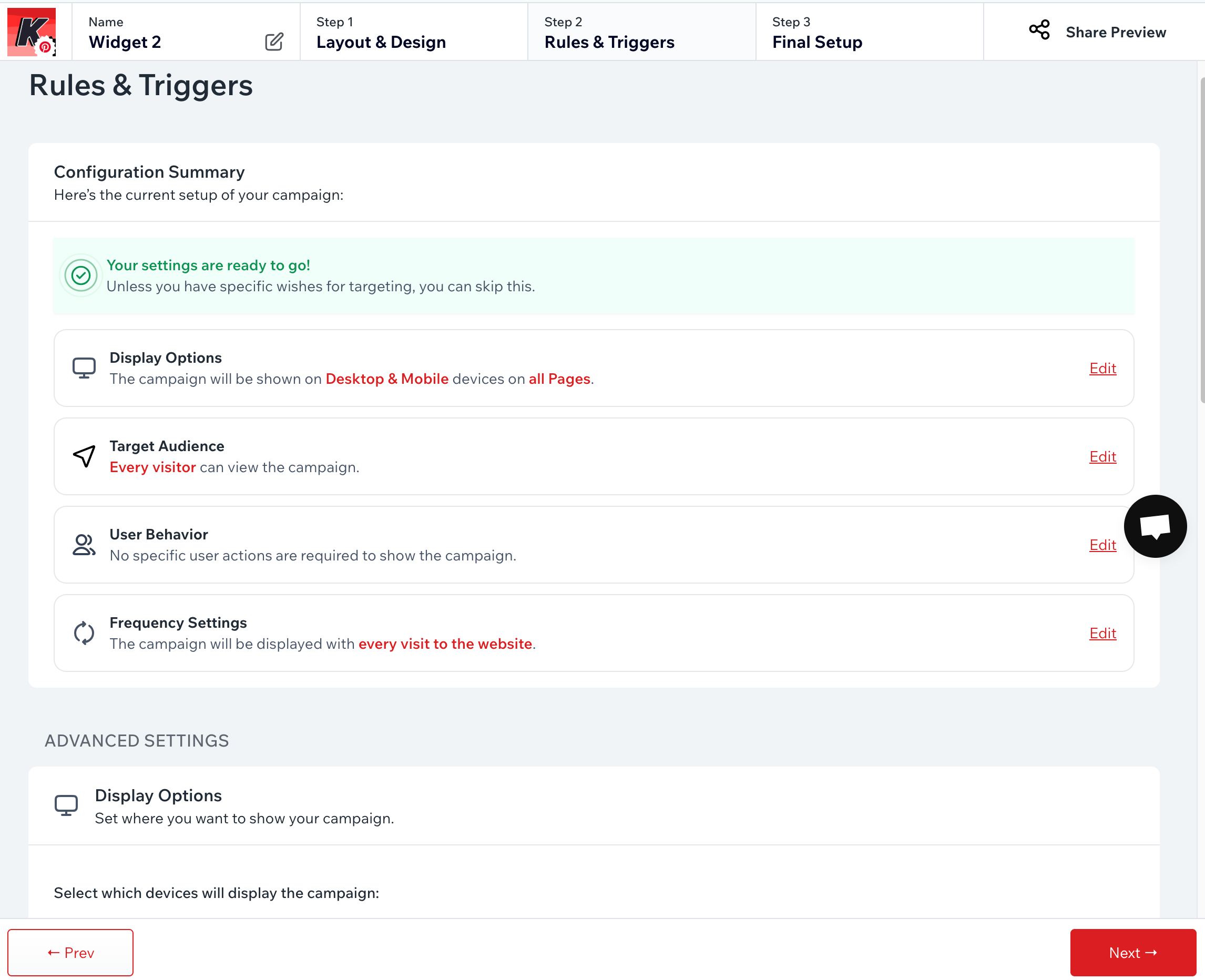This screenshot has width=1205, height=980.
Task: Edit the User Behavior setting
Action: [x=1102, y=545]
